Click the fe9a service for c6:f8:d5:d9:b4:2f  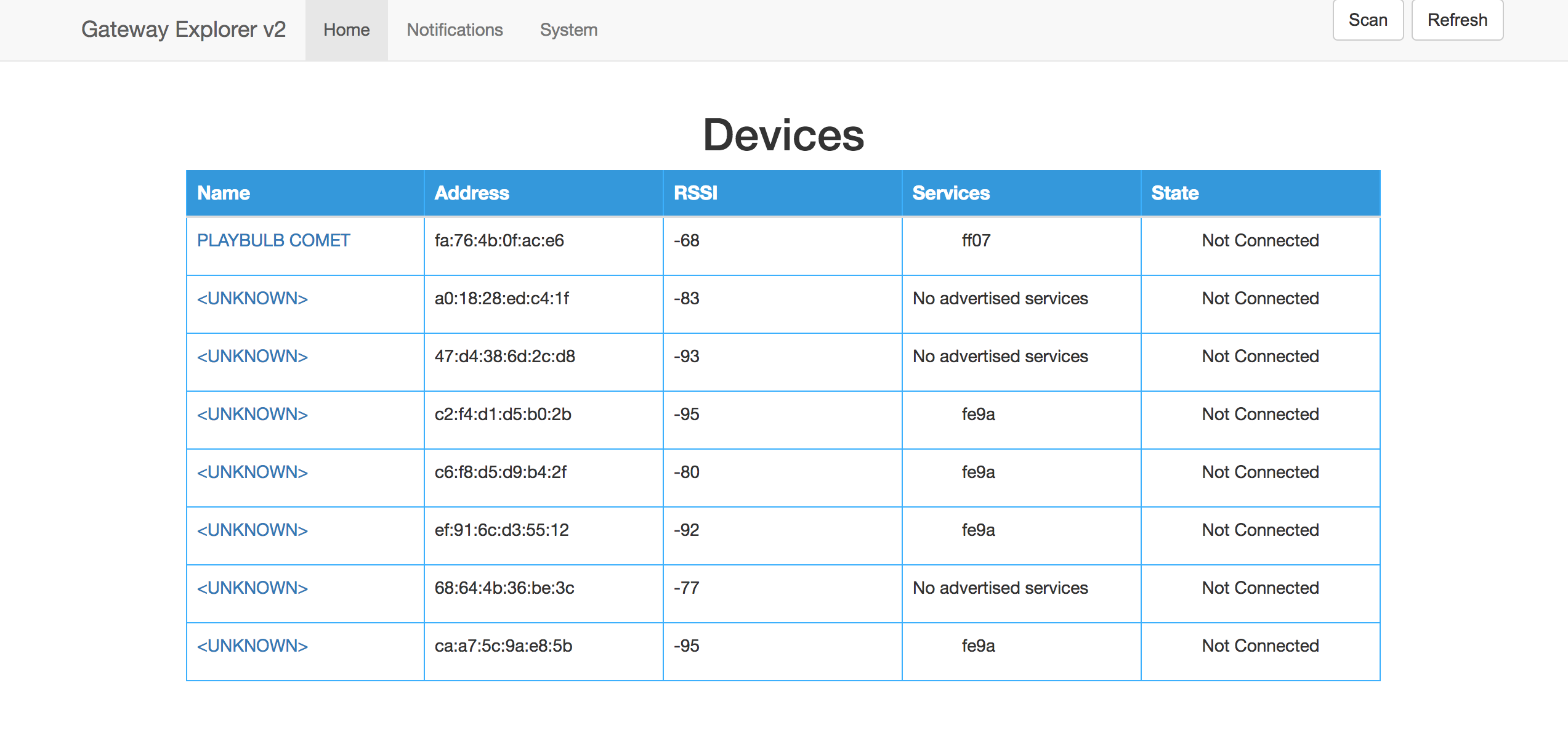pyautogui.click(x=979, y=472)
